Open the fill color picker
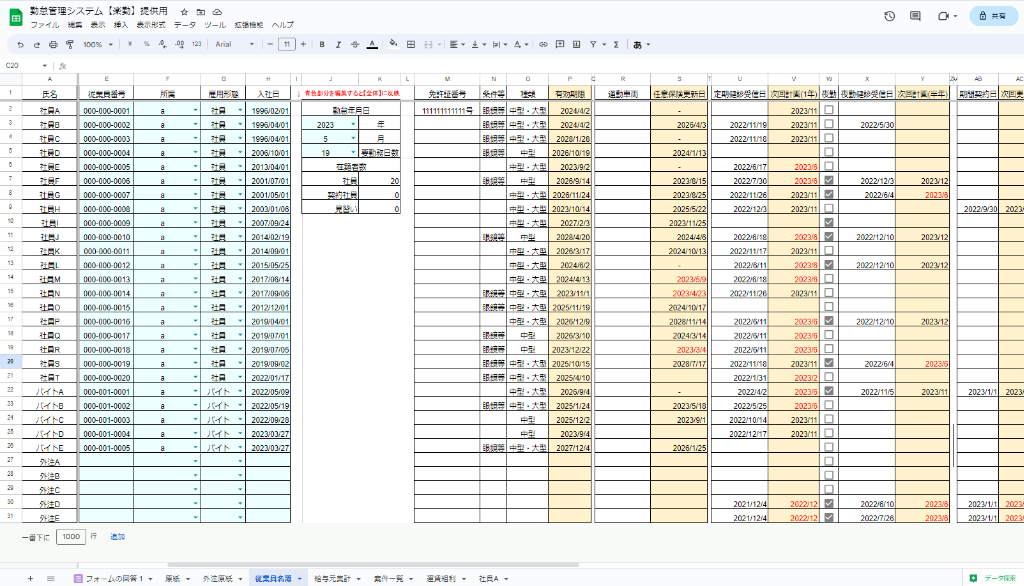The width and height of the screenshot is (1024, 586). 393,44
